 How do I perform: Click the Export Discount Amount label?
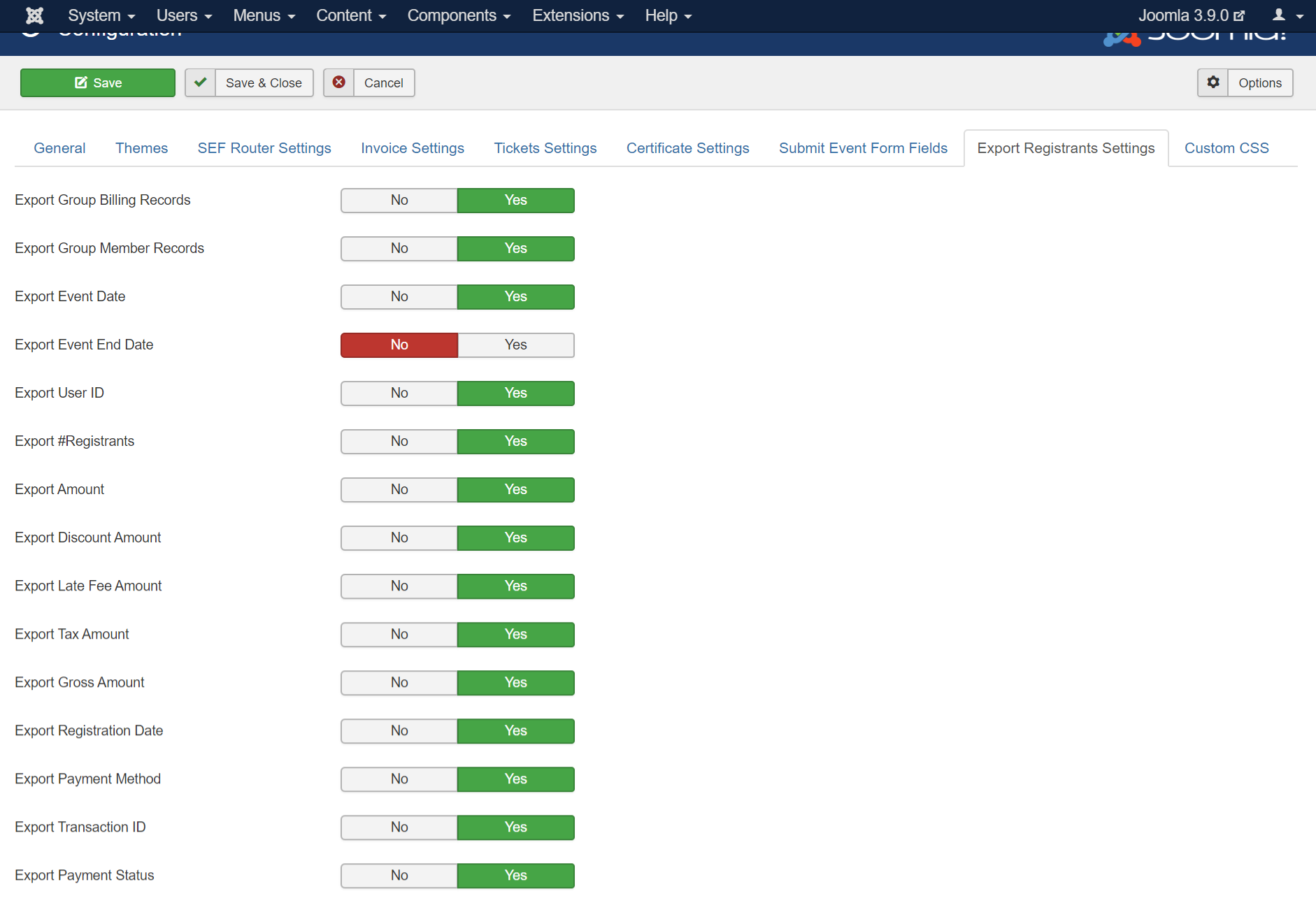[x=88, y=537]
